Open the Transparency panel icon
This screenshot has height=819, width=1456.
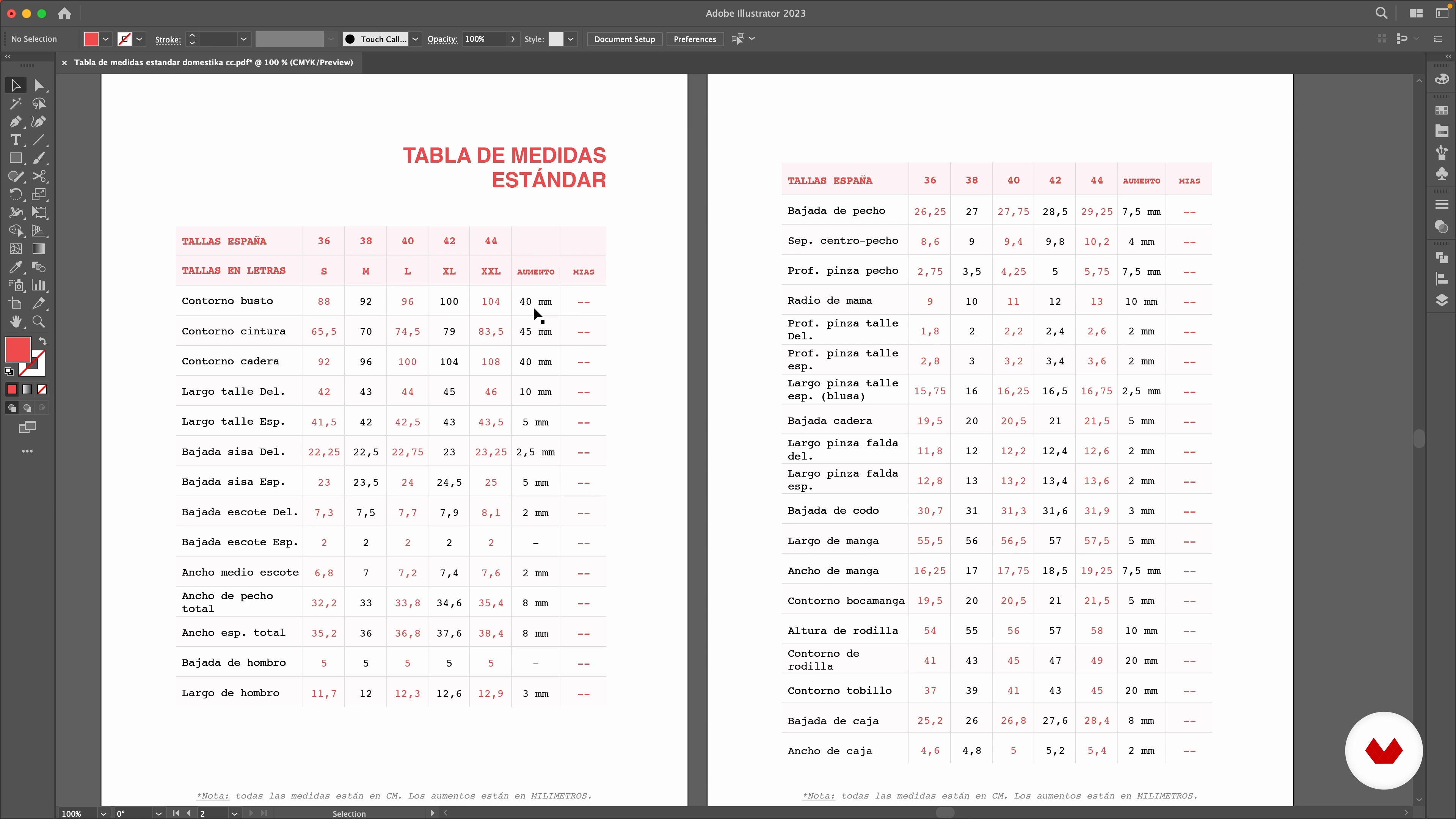[x=1442, y=226]
